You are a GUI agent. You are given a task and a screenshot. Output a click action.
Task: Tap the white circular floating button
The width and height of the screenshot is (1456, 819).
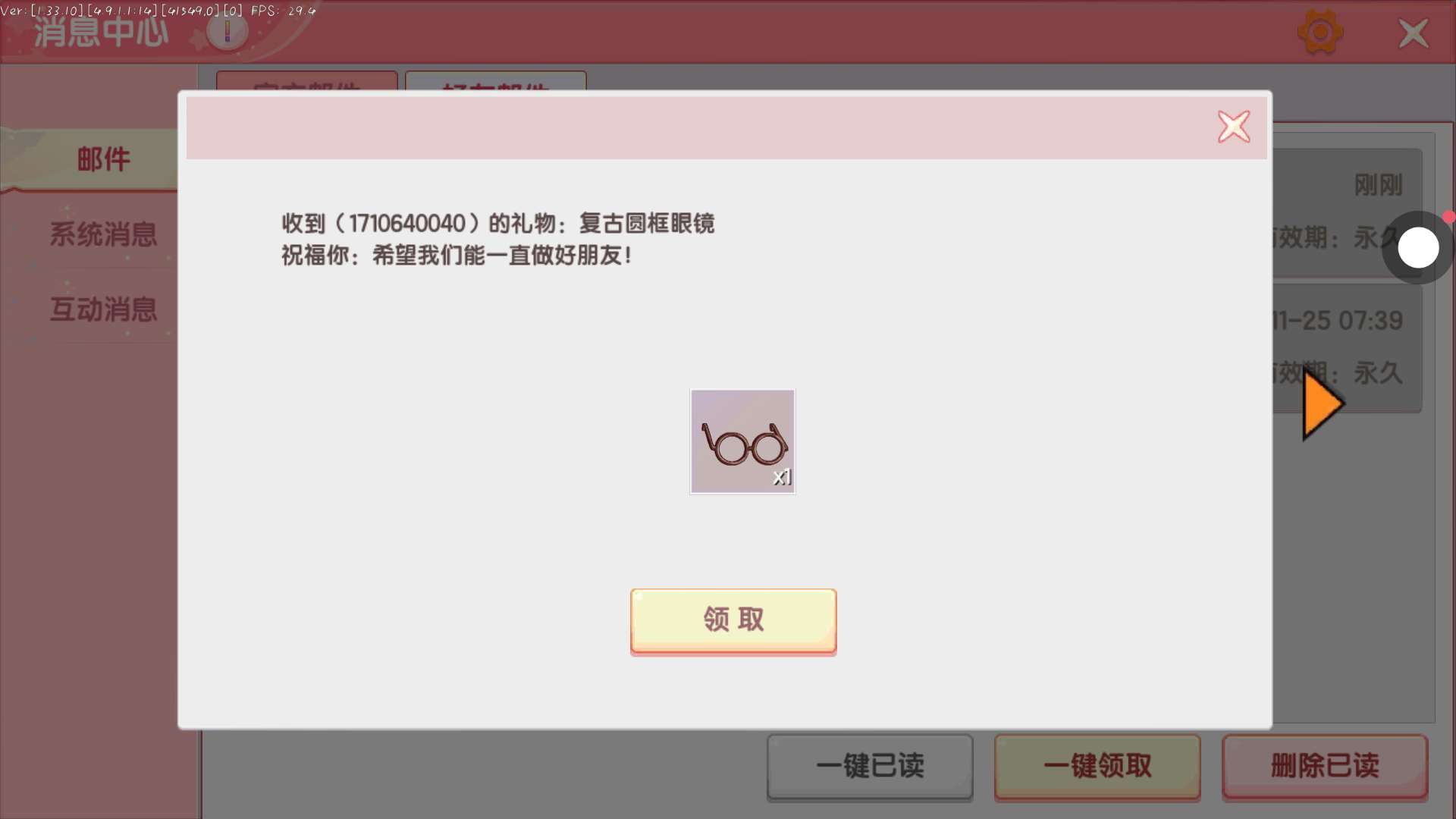1418,248
